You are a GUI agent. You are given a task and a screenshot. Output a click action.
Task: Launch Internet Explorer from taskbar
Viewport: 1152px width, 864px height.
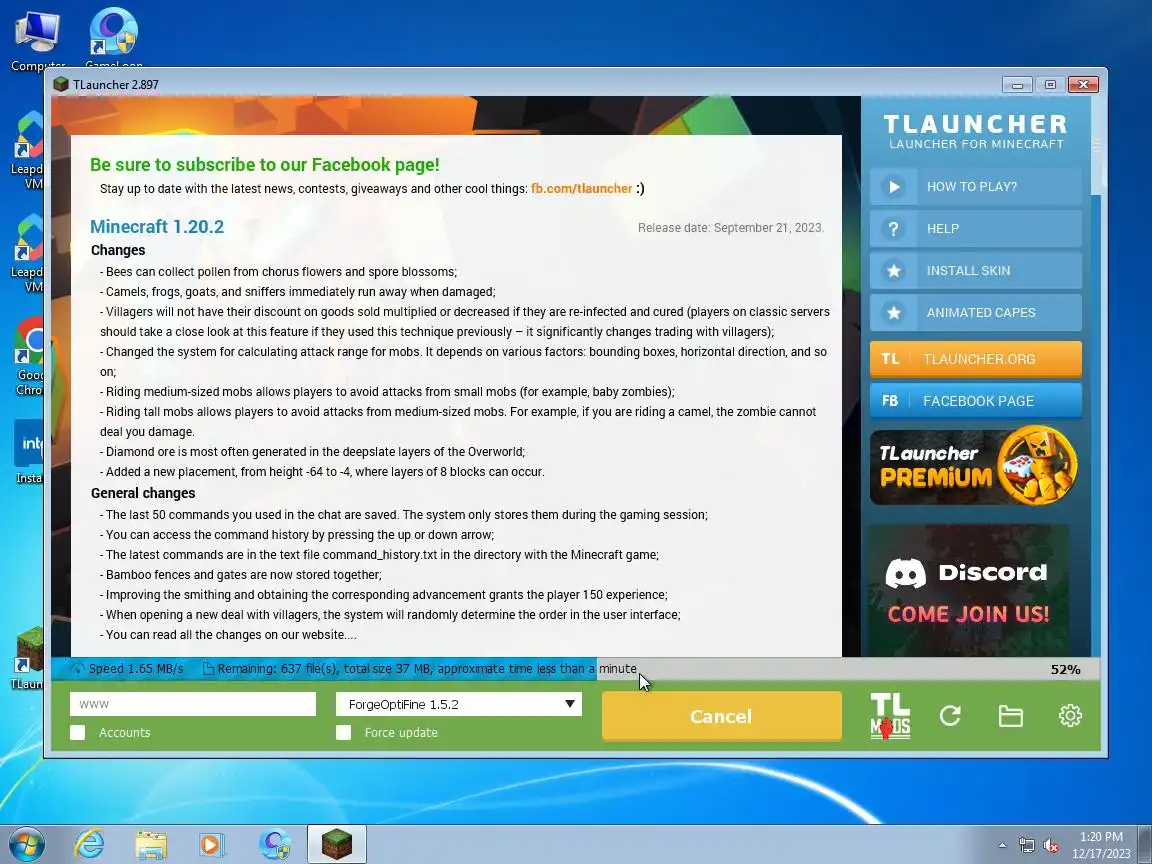(x=90, y=845)
